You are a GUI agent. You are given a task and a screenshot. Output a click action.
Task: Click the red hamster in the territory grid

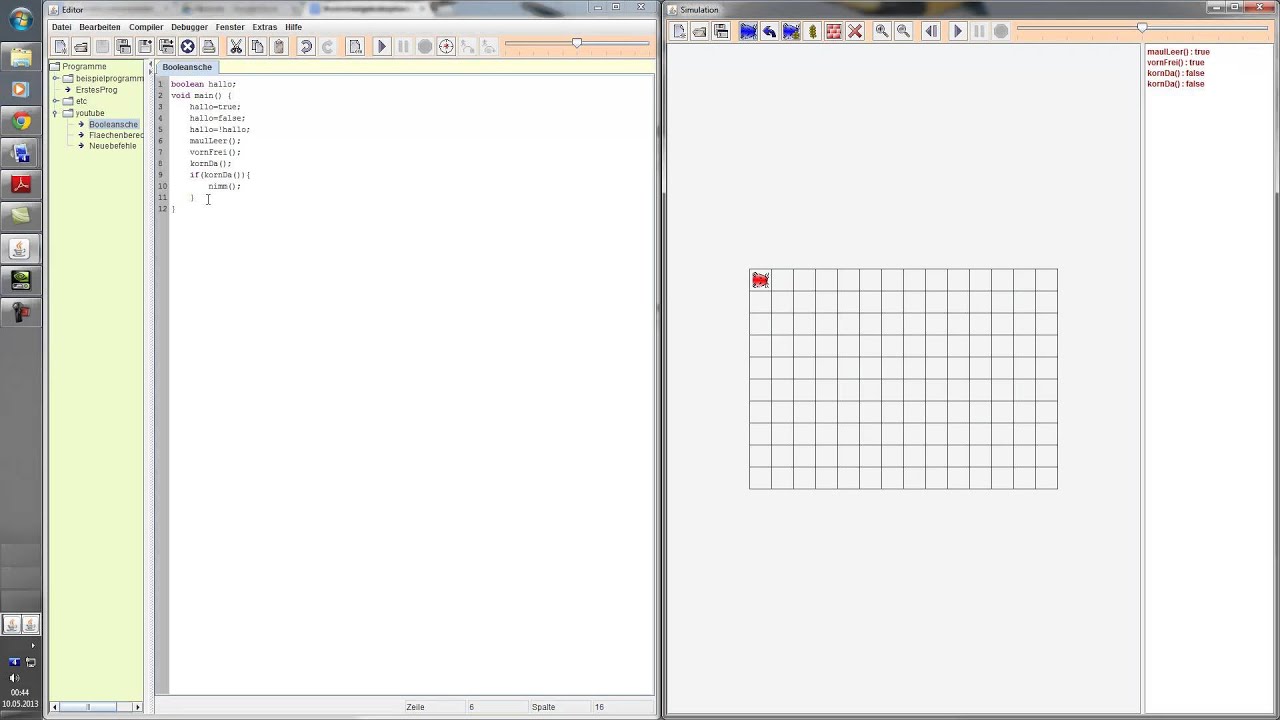point(760,280)
